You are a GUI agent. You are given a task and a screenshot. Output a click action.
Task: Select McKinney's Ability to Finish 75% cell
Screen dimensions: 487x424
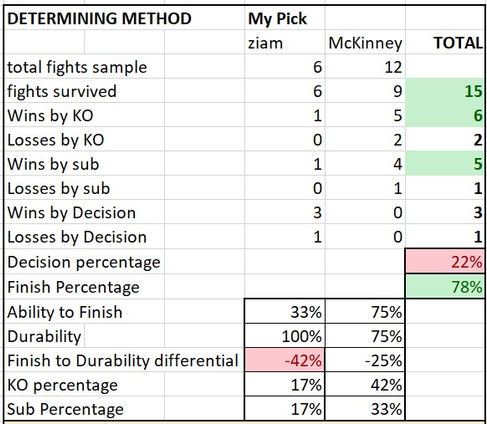365,312
